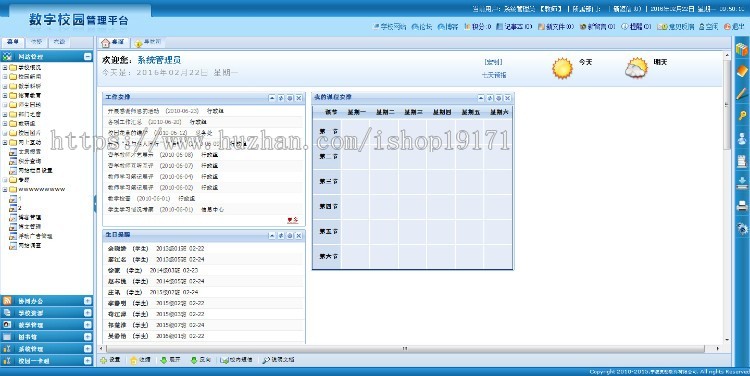Open settings icon of 工作安排 panel
Viewport: 750px width, 376px height.
click(x=290, y=98)
